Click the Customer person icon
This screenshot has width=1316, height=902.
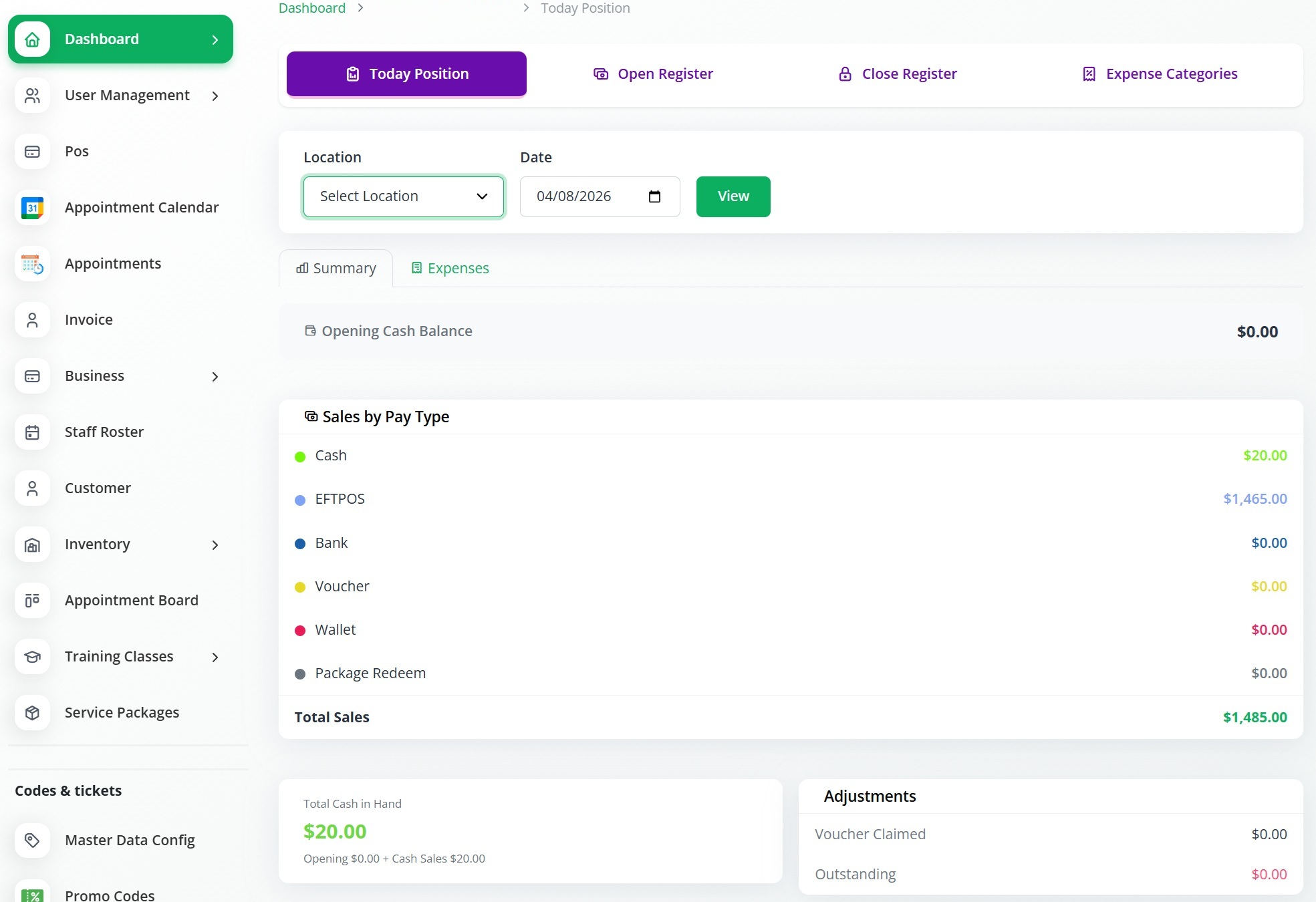coord(32,488)
